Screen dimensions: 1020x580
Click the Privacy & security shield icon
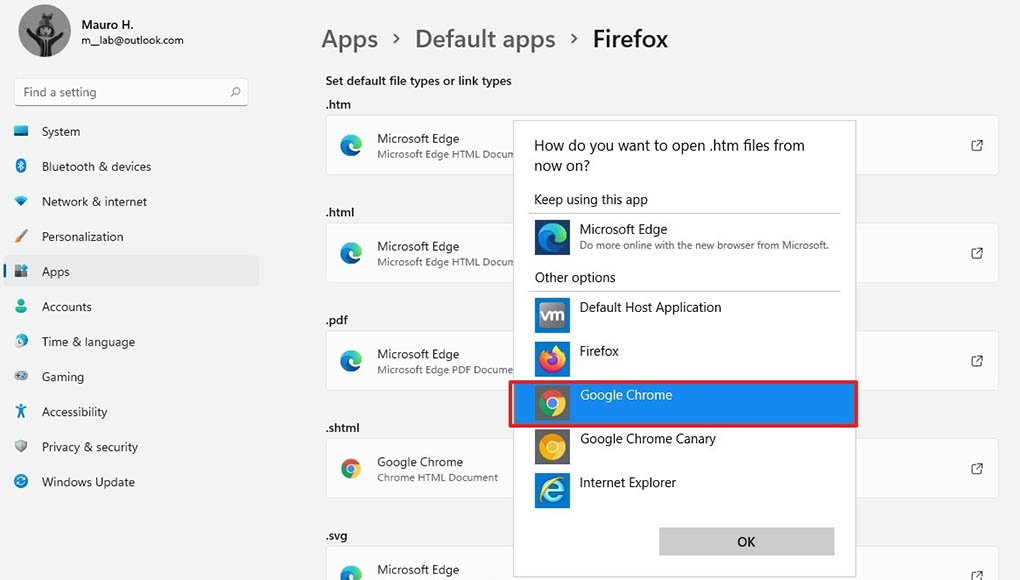coord(21,446)
